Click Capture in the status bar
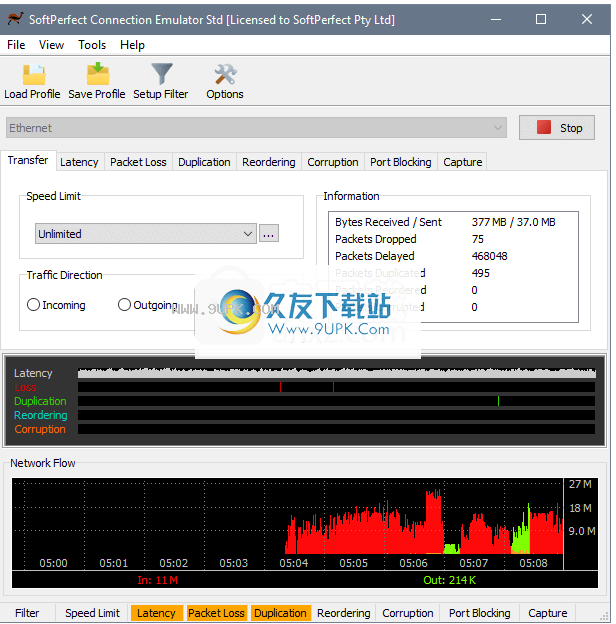Image resolution: width=616 pixels, height=624 pixels. [x=548, y=613]
